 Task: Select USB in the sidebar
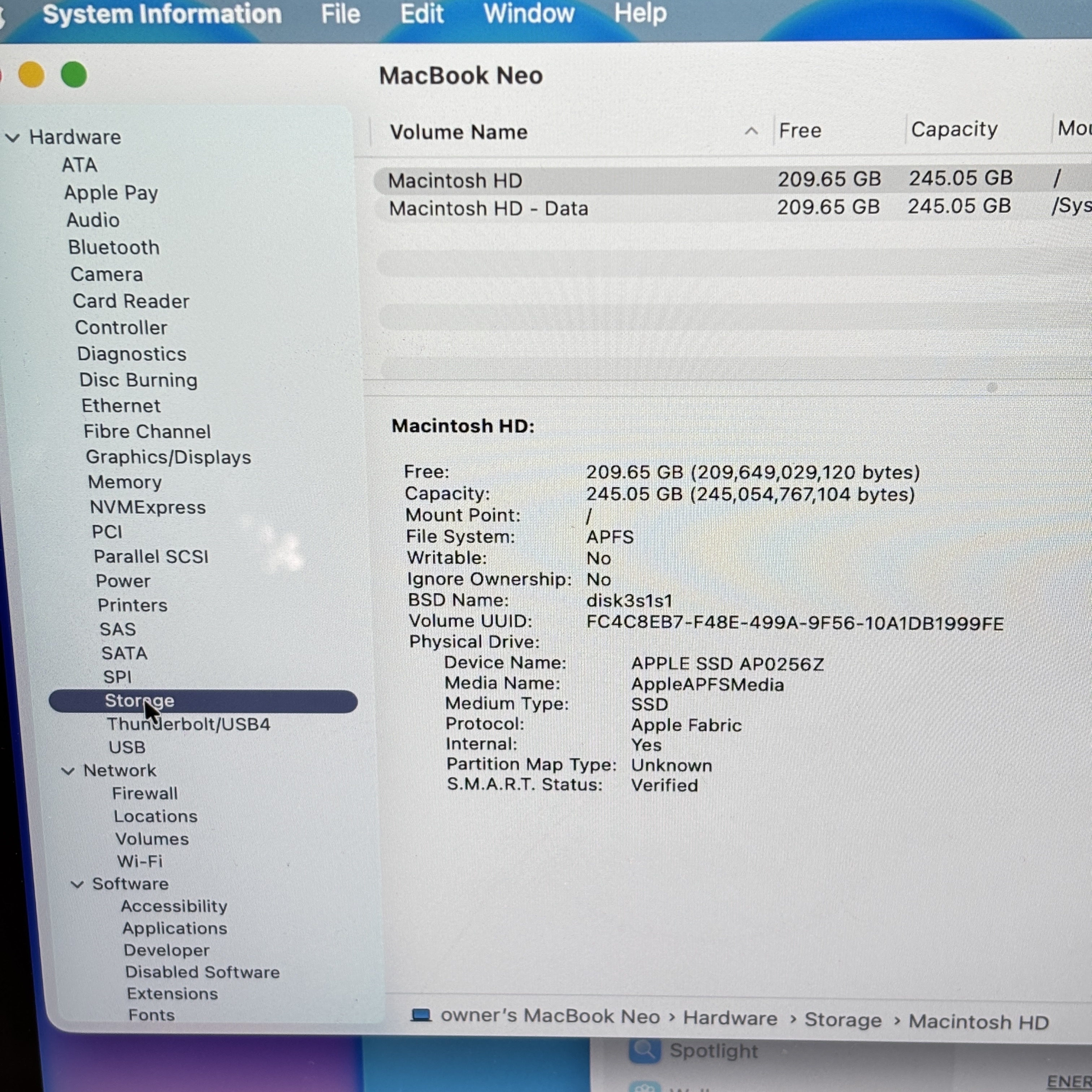tap(127, 747)
